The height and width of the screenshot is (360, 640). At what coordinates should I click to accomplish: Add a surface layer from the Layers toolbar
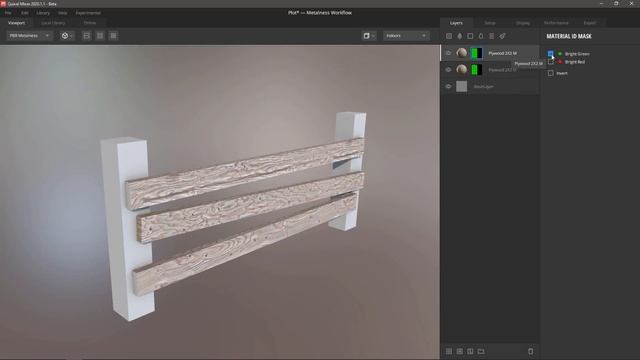[449, 36]
